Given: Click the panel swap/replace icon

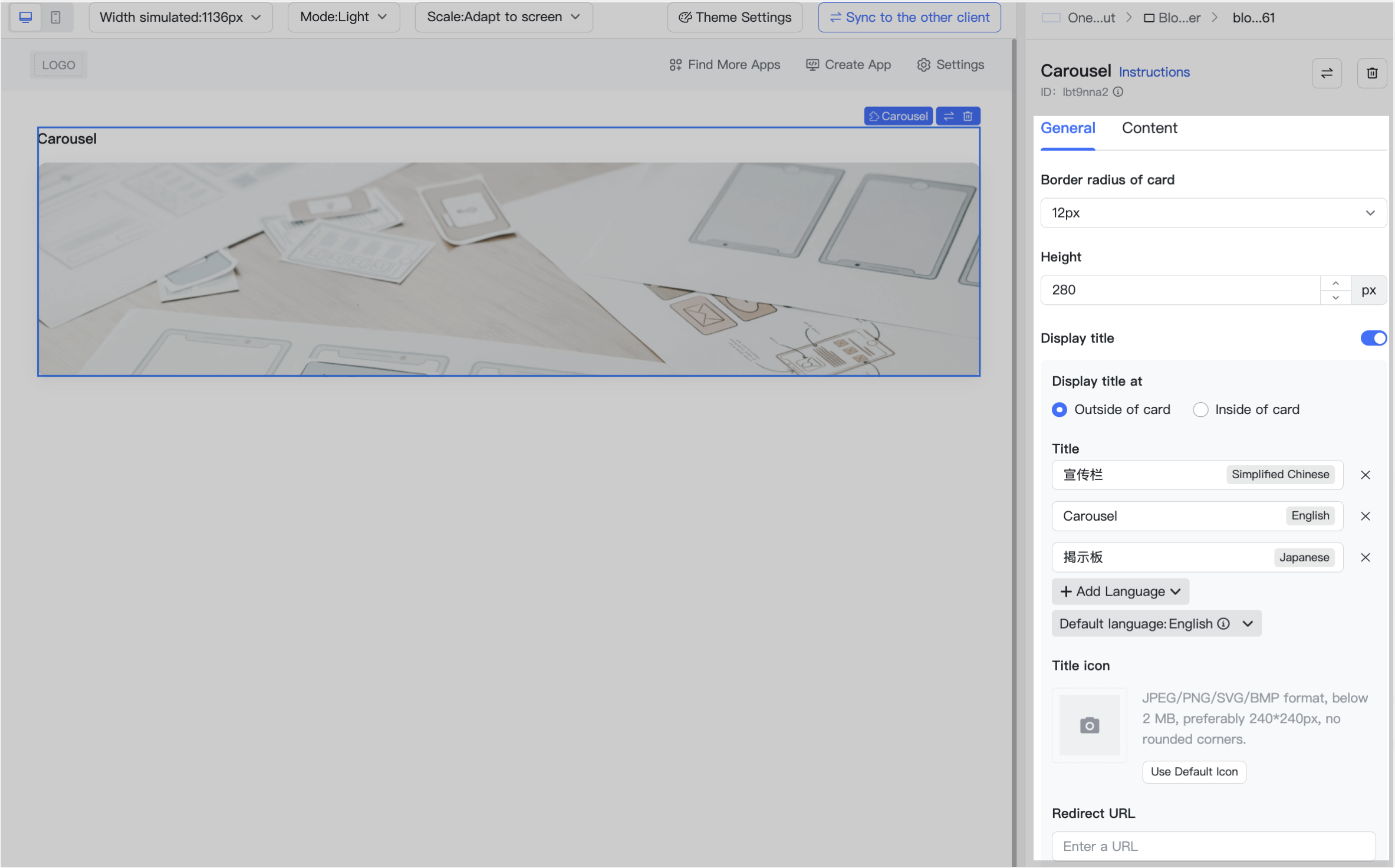Looking at the screenshot, I should [1327, 73].
